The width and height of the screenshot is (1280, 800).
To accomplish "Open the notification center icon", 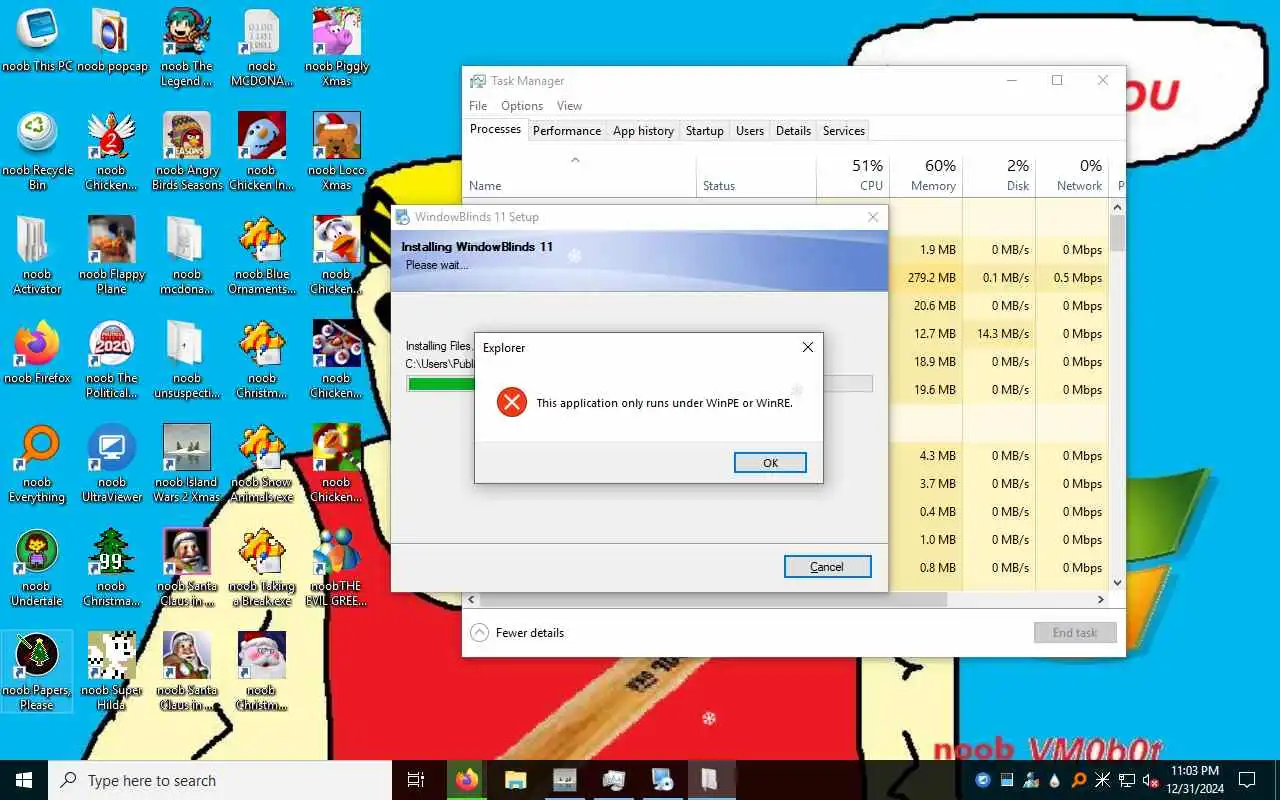I will tap(1246, 780).
